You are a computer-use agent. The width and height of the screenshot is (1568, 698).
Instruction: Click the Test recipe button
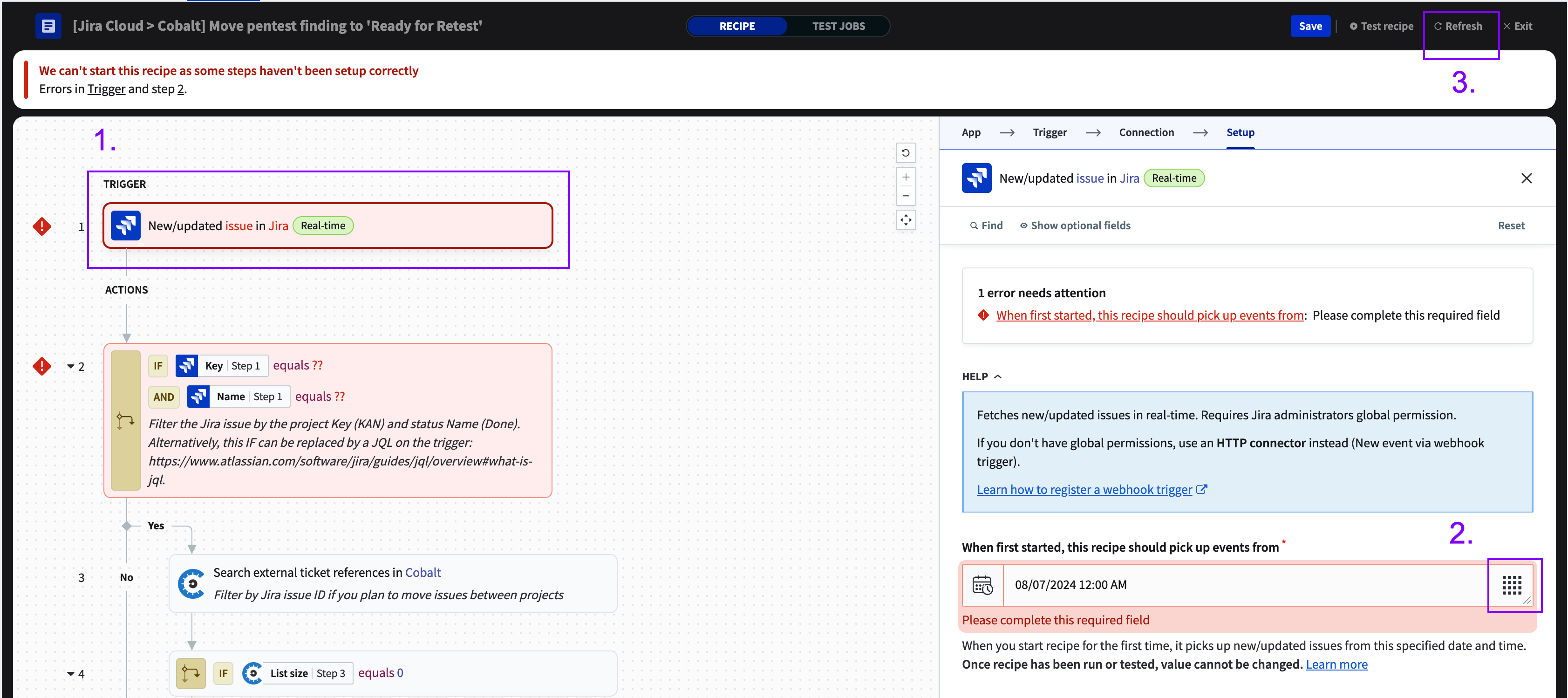point(1381,26)
